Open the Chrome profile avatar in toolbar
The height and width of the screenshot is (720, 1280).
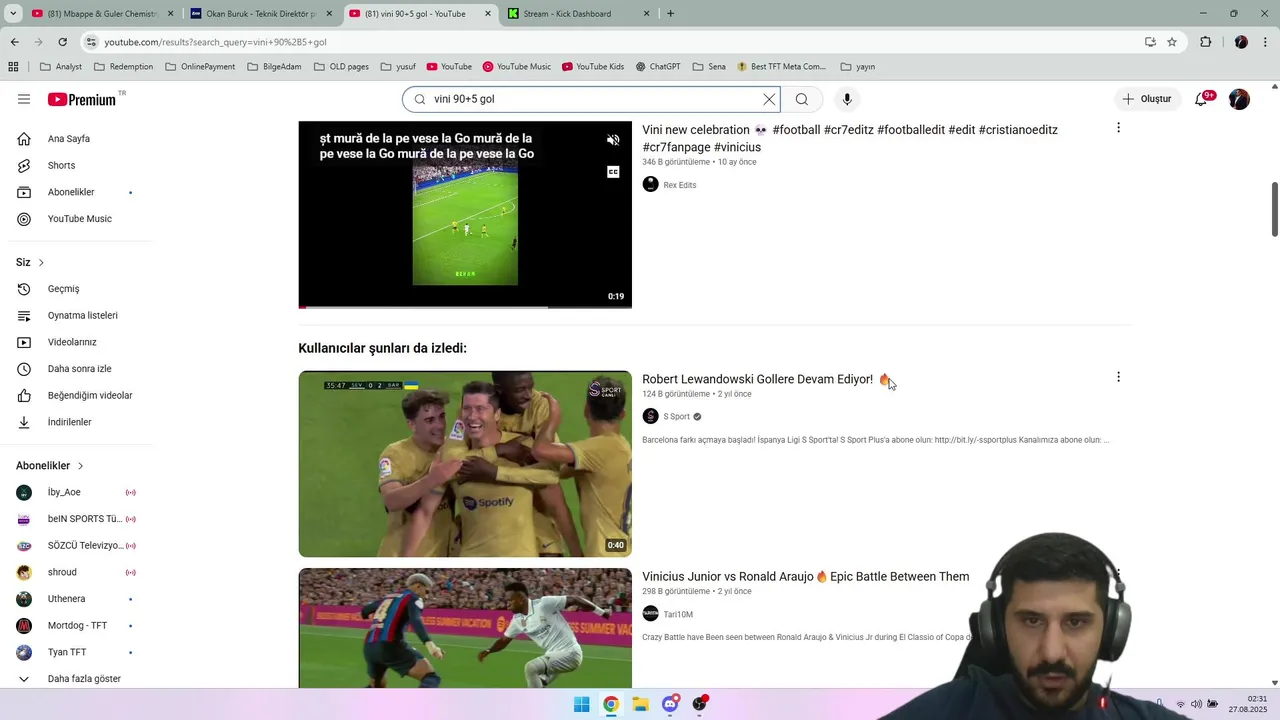1241,42
